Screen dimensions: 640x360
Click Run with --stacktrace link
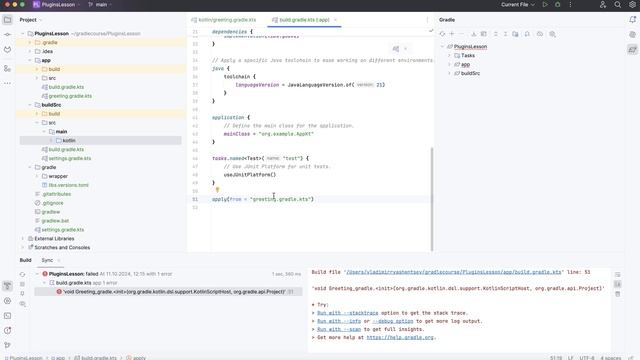coord(348,313)
